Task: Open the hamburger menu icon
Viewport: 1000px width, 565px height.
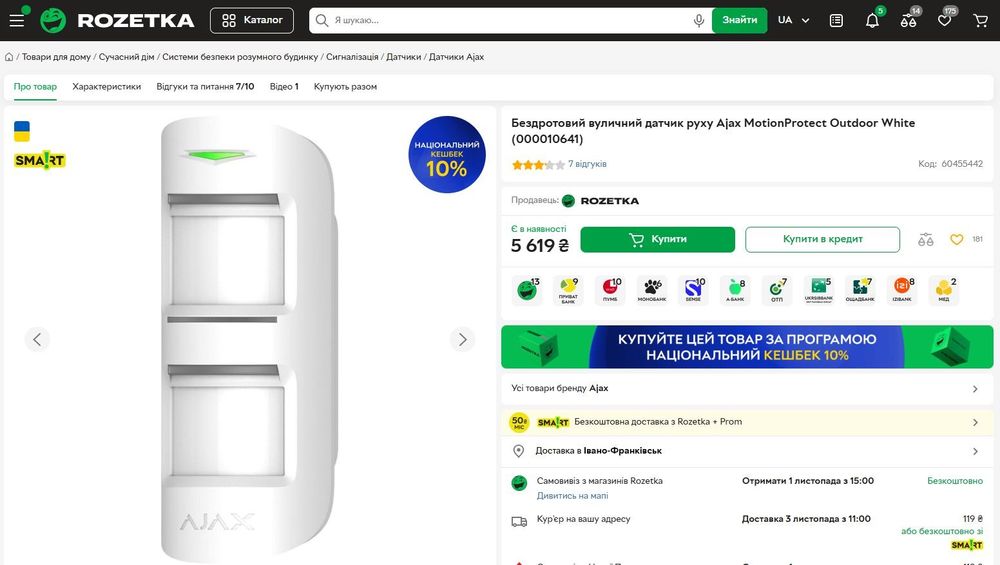Action: 17,20
